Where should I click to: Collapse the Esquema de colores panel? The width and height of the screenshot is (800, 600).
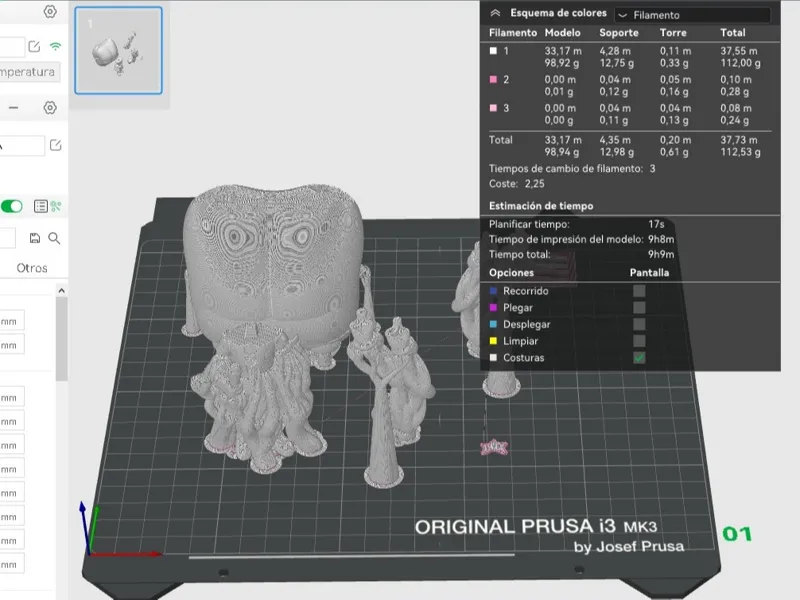494,13
